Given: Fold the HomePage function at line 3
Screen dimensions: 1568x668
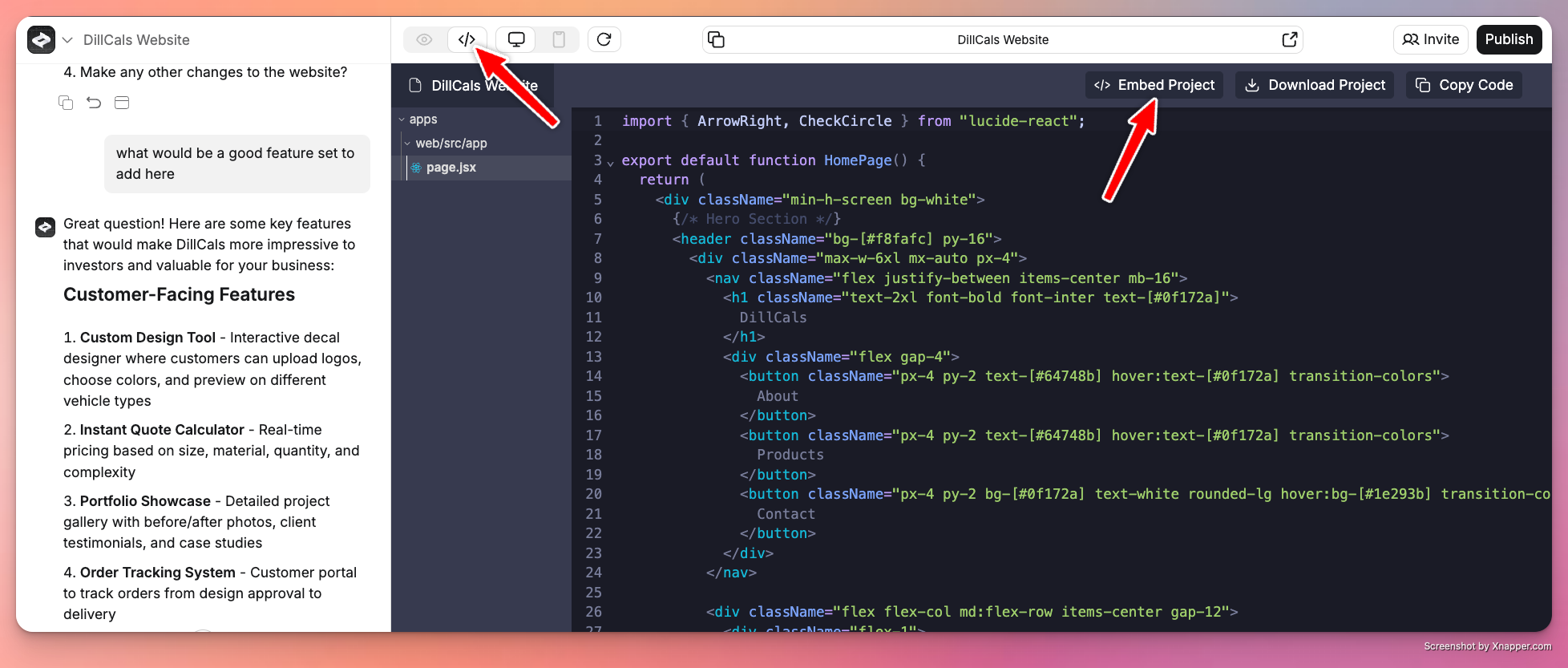Looking at the screenshot, I should tap(611, 163).
